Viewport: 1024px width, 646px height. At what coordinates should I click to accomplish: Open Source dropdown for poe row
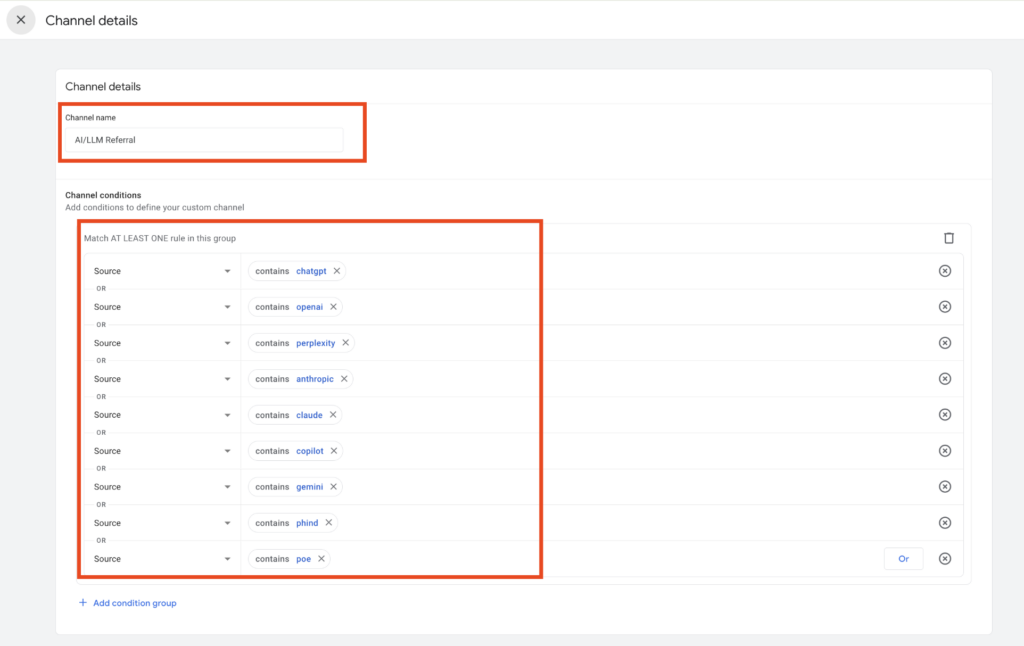coord(162,559)
